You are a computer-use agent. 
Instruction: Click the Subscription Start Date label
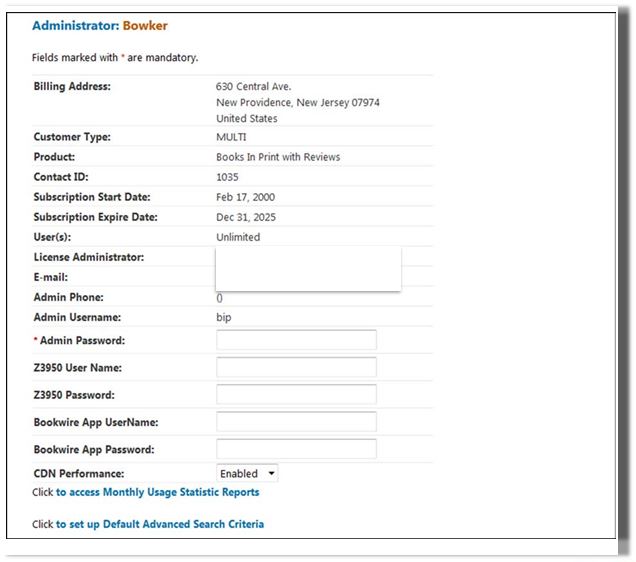92,197
